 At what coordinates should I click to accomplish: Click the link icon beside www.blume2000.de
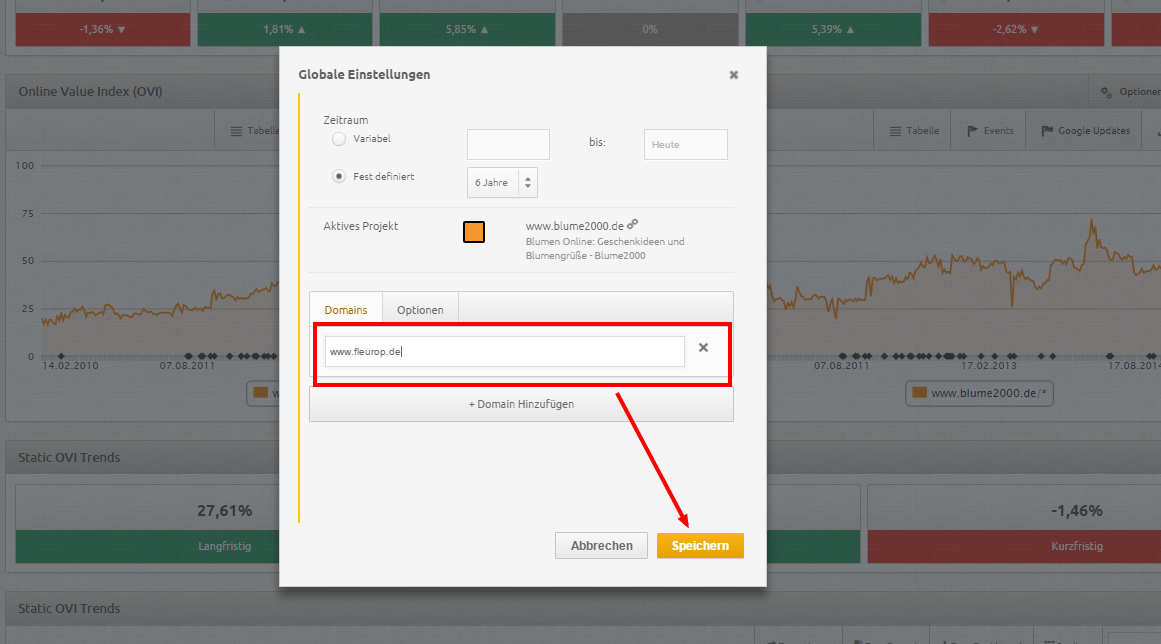(x=633, y=225)
